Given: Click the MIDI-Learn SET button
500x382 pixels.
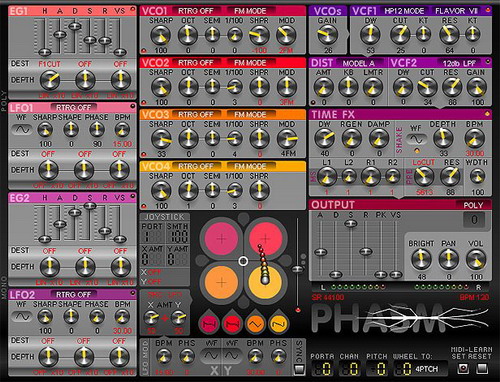Looking at the screenshot, I should 463,368.
